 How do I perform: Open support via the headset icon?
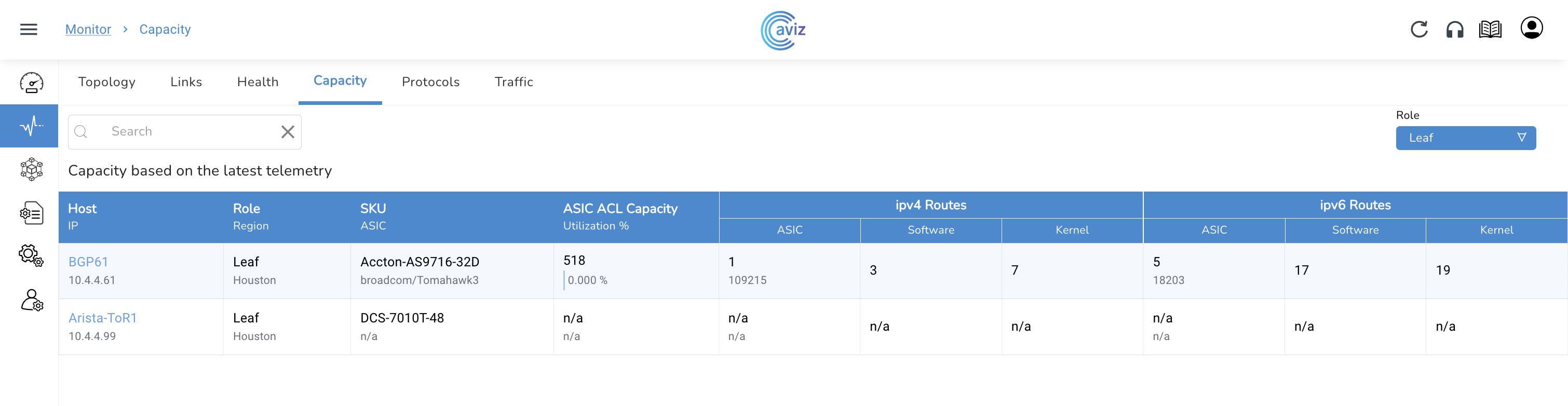pos(1454,29)
